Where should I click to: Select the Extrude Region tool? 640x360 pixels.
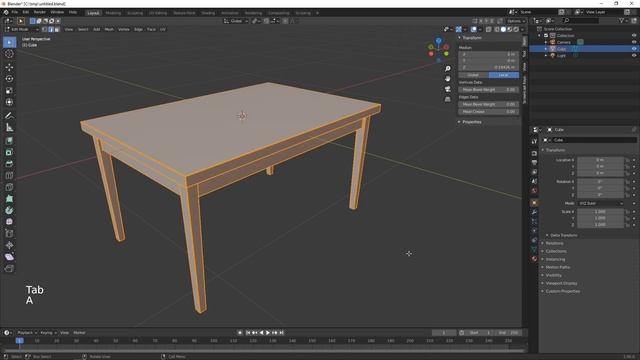coord(9,141)
